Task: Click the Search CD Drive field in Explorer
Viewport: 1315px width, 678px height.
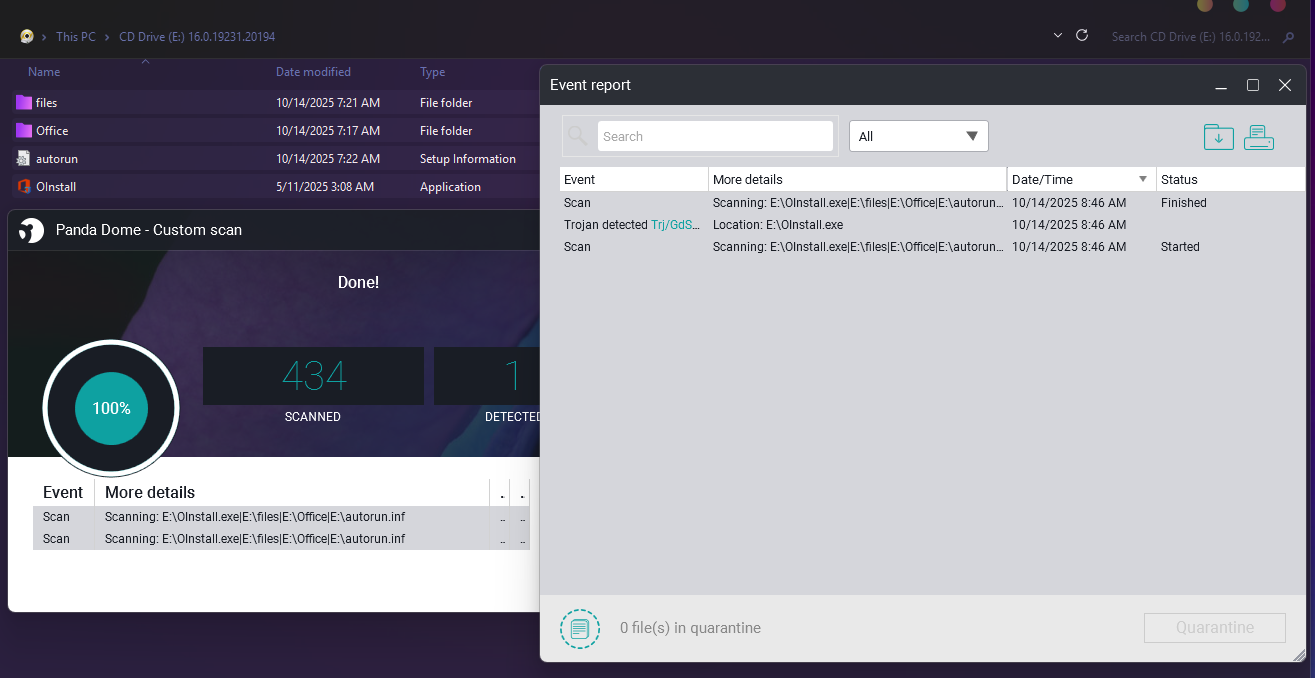Action: (1190, 37)
